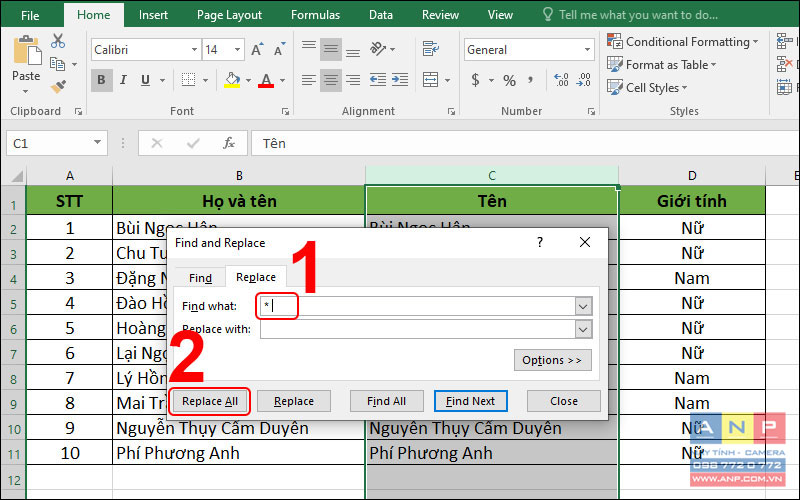Click the Replace All button
Screen dimensions: 800x500
[x=210, y=401]
